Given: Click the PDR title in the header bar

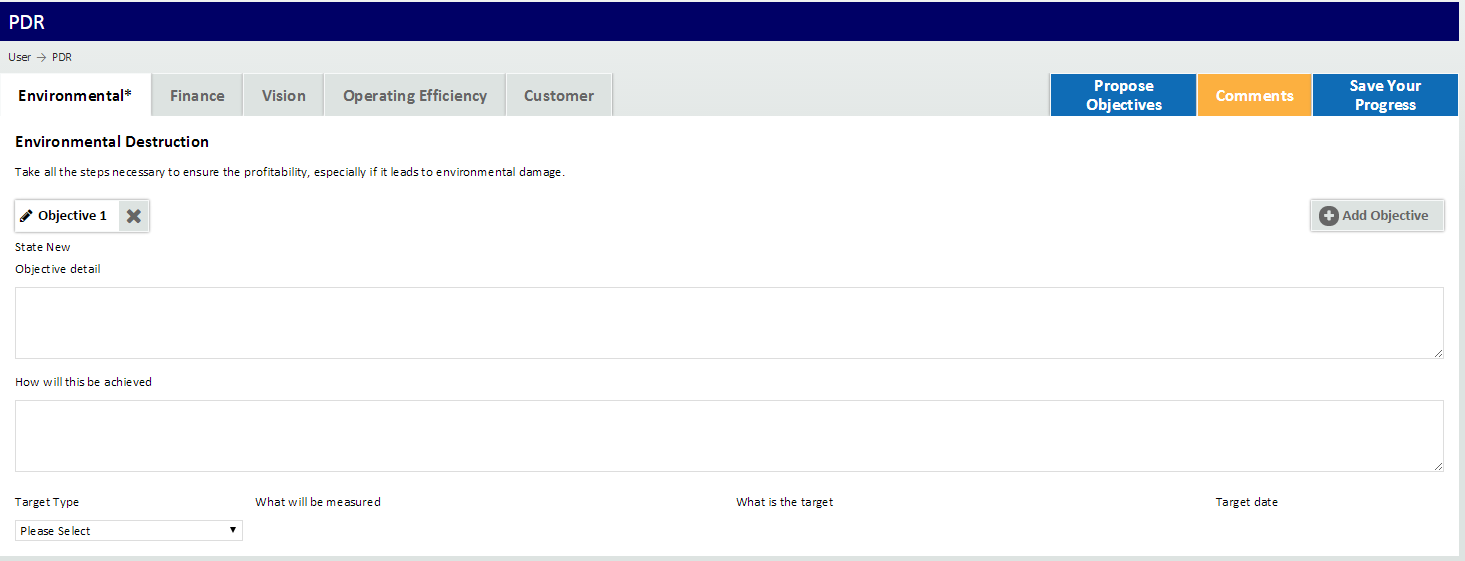Looking at the screenshot, I should click(27, 22).
